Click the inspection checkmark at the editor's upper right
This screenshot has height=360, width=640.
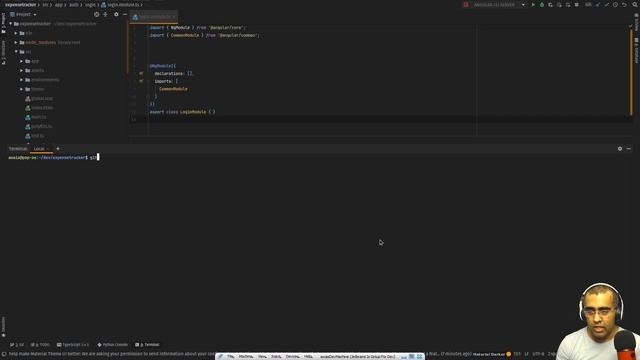click(630, 26)
